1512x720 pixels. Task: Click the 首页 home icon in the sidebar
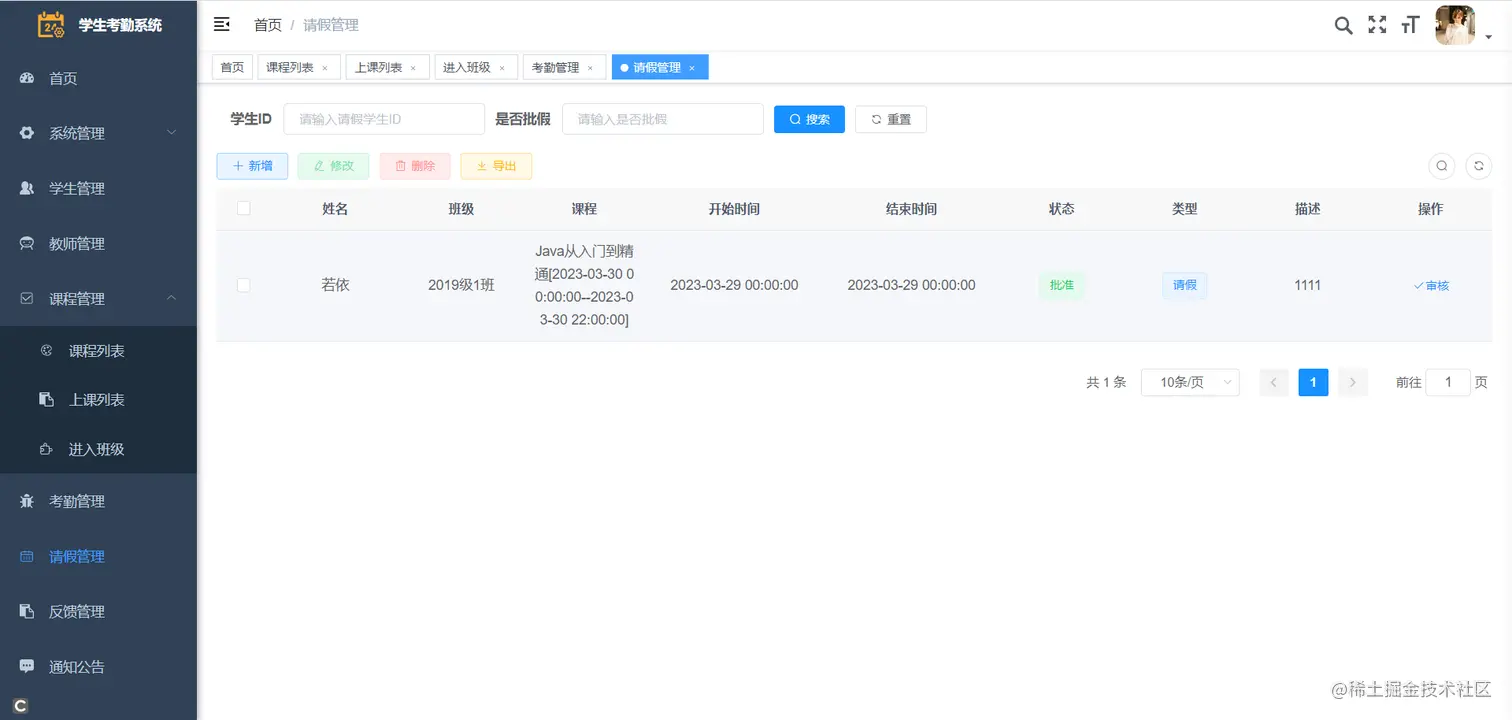point(25,78)
